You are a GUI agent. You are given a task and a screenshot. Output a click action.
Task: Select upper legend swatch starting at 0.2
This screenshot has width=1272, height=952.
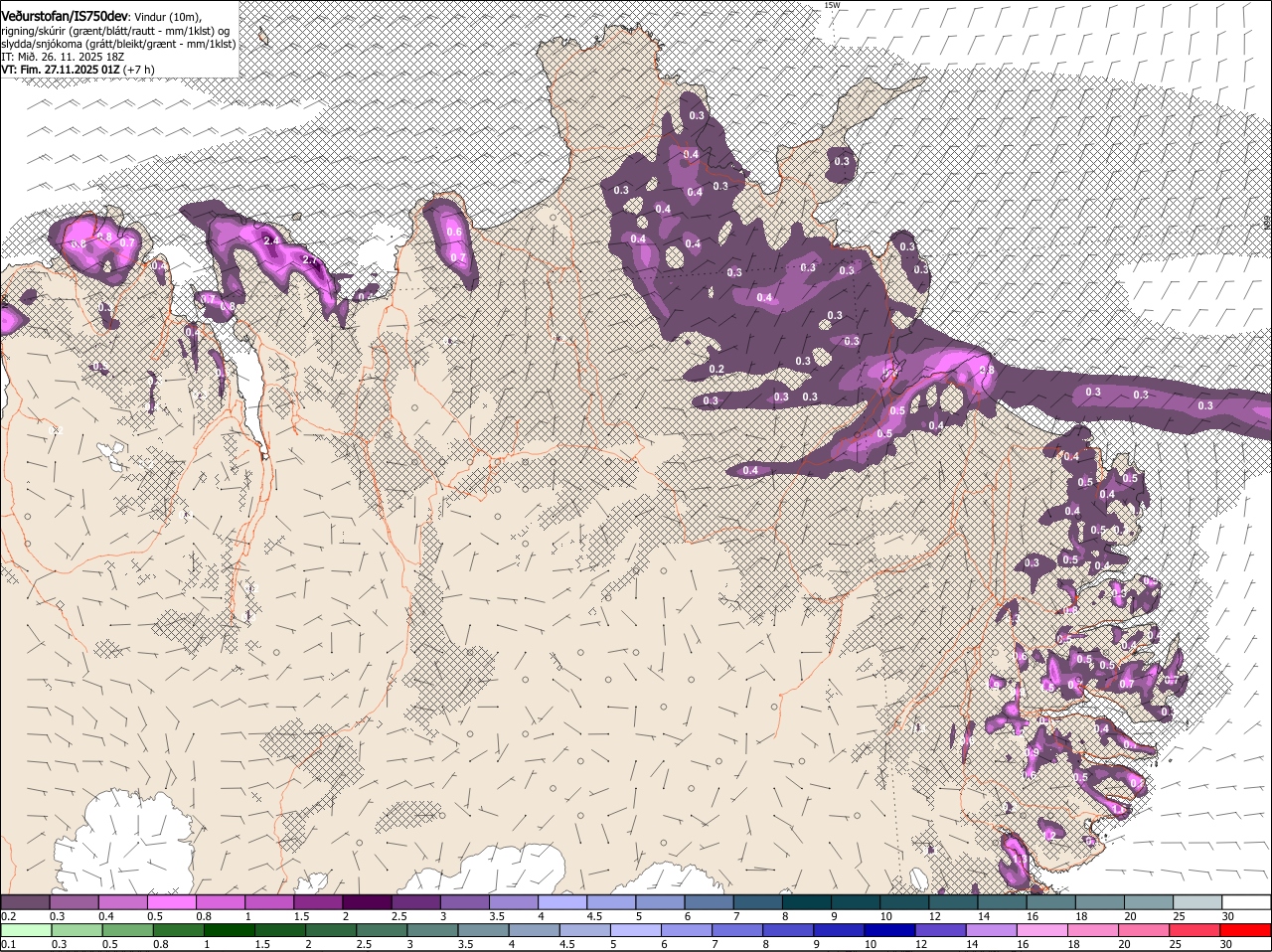pos(25,901)
